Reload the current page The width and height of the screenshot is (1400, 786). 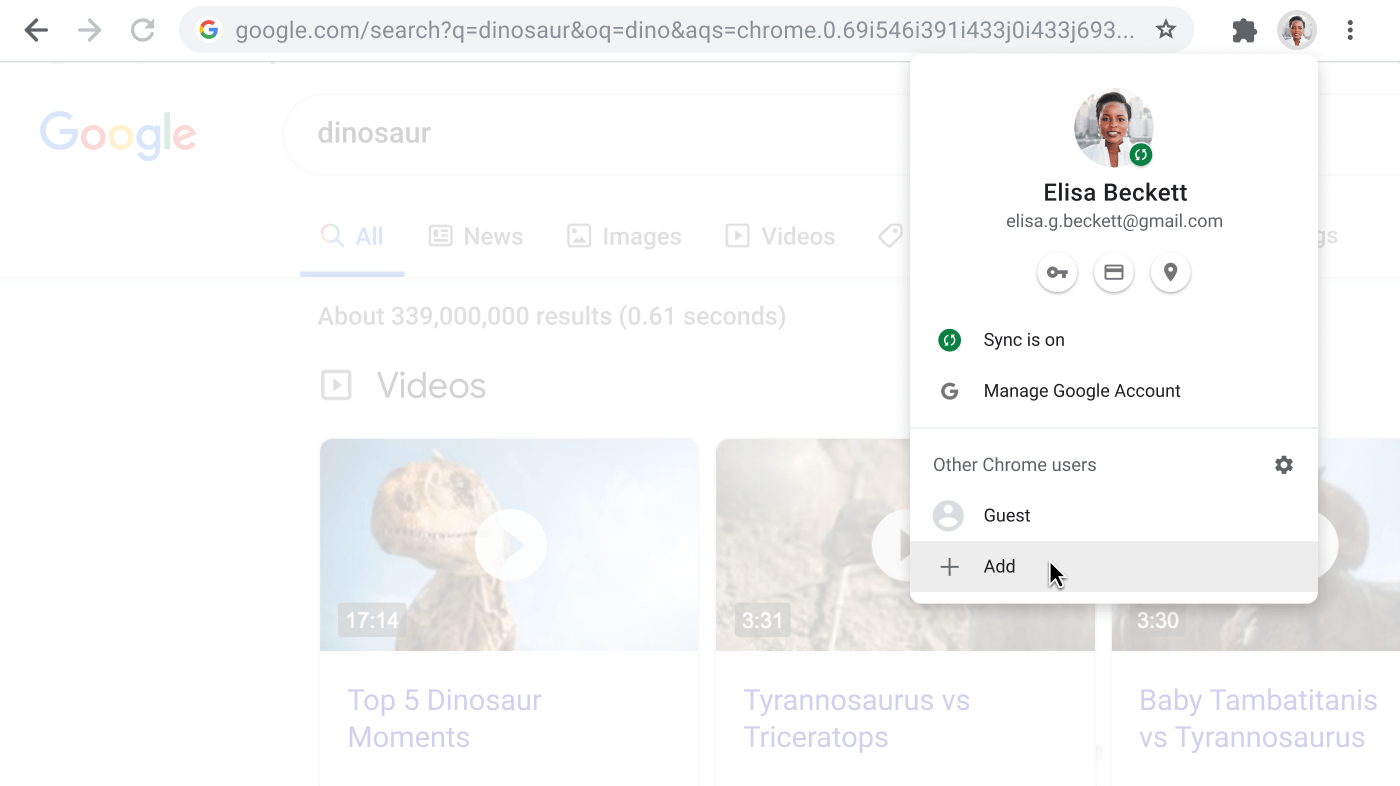(142, 30)
